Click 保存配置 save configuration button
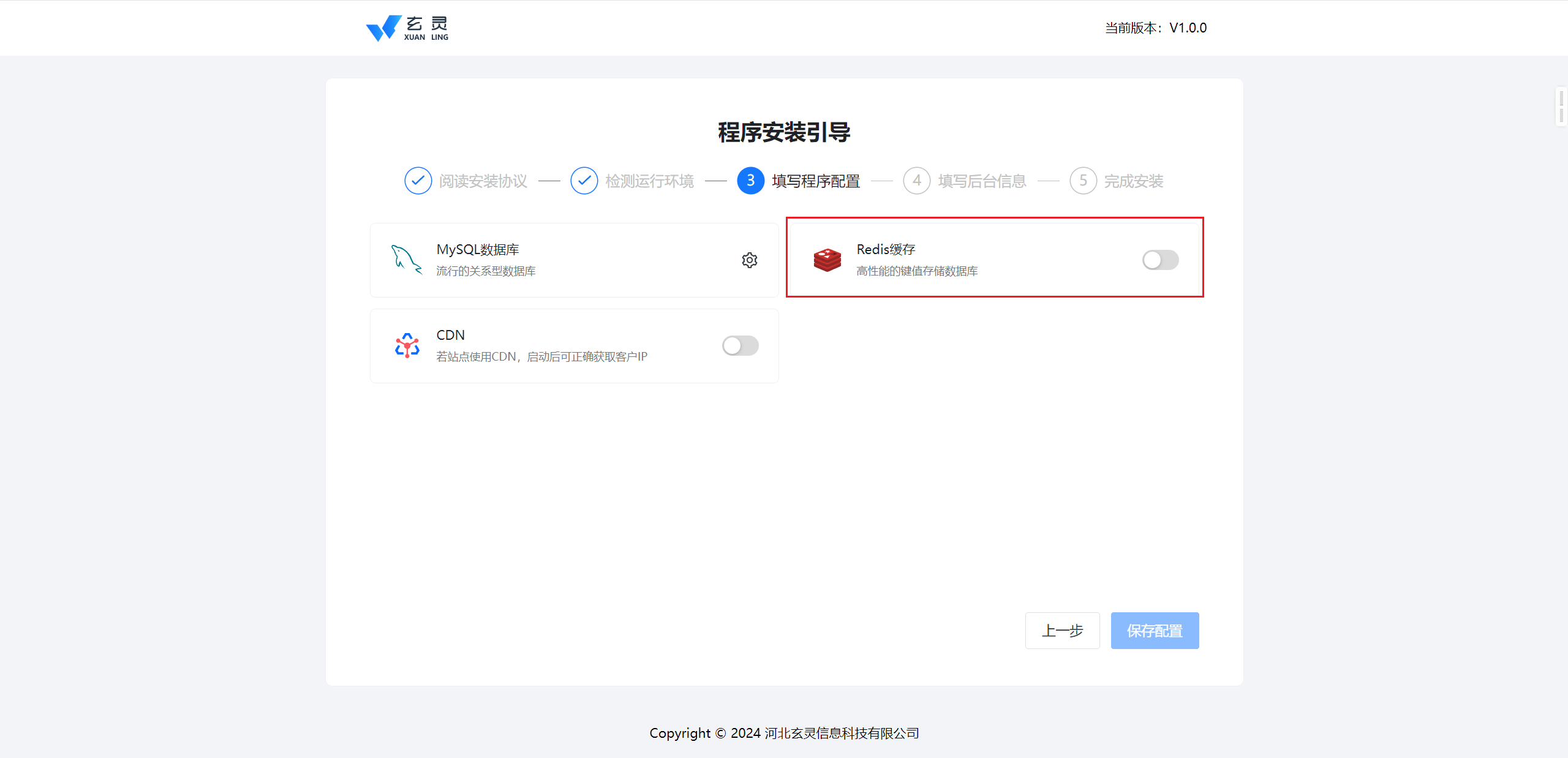Image resolution: width=1568 pixels, height=758 pixels. point(1155,631)
